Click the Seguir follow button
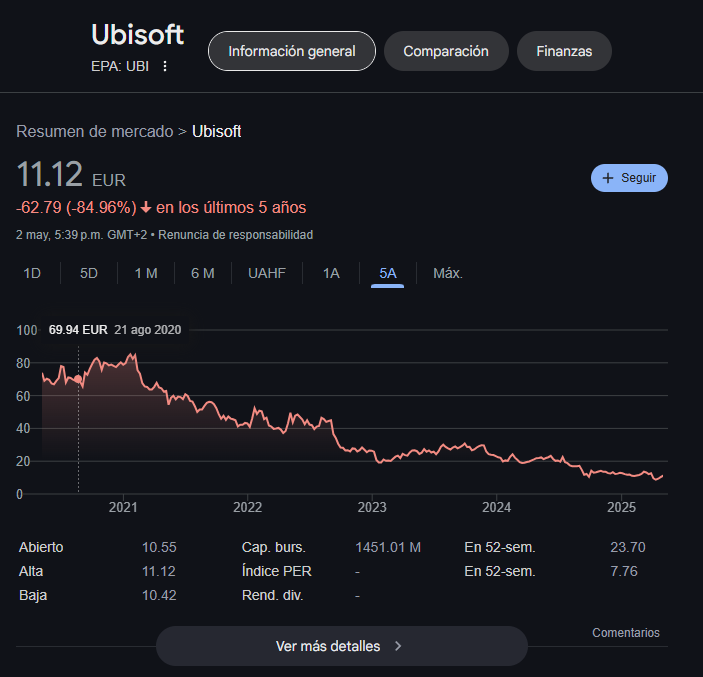Screen dimensions: 703x677 (x=629, y=178)
